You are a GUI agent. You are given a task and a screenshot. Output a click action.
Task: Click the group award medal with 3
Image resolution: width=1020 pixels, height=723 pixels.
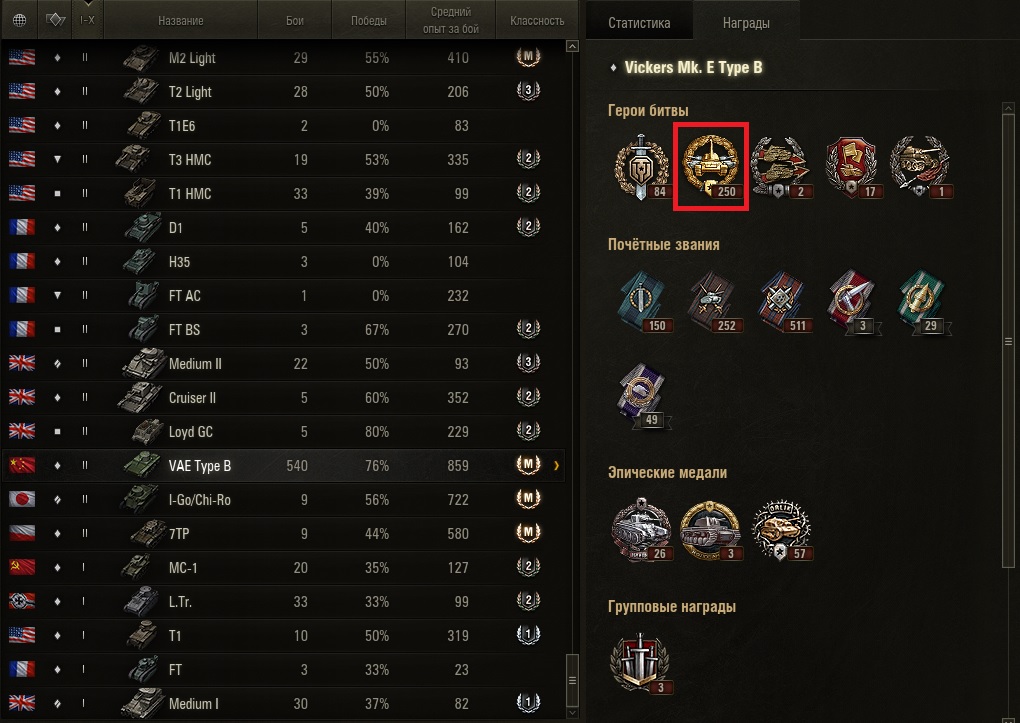[640, 663]
